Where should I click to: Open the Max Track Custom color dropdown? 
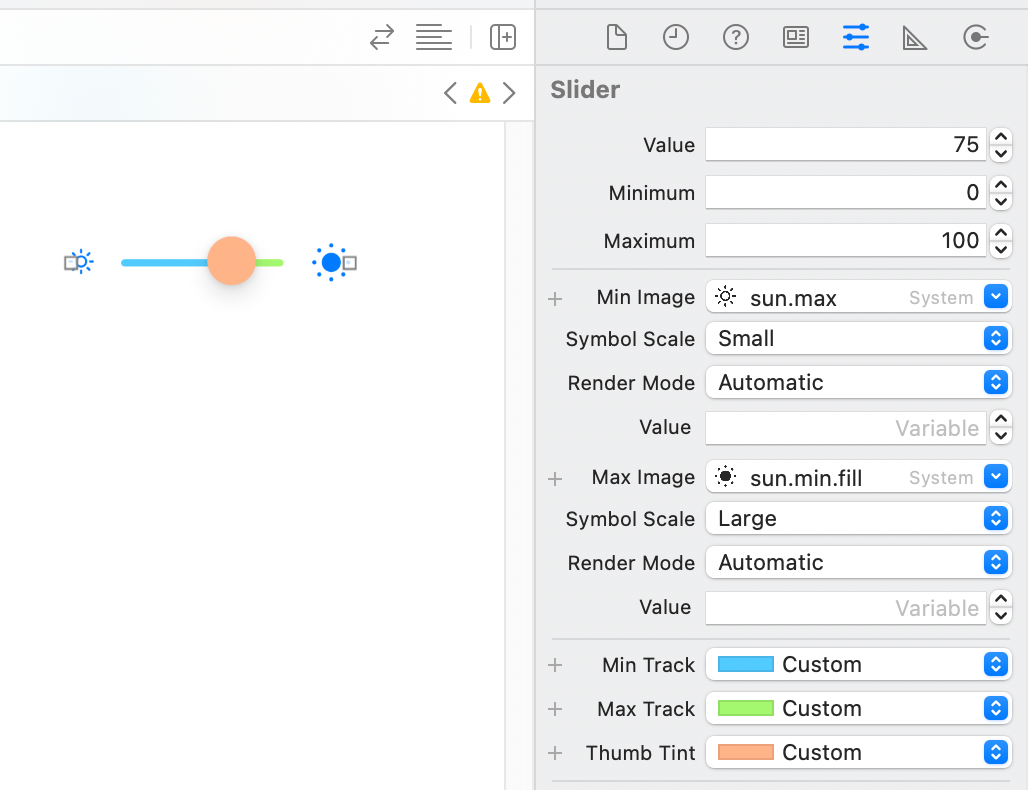tap(994, 708)
